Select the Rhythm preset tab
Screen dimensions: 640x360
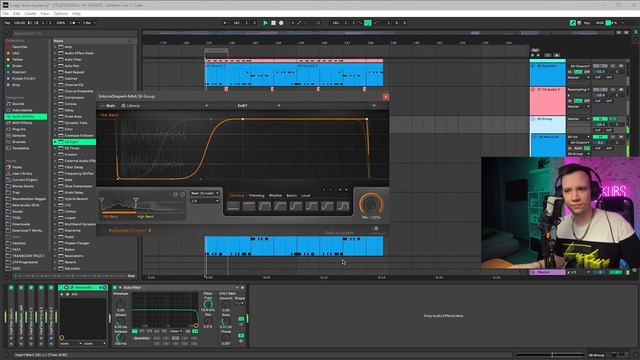(276, 196)
